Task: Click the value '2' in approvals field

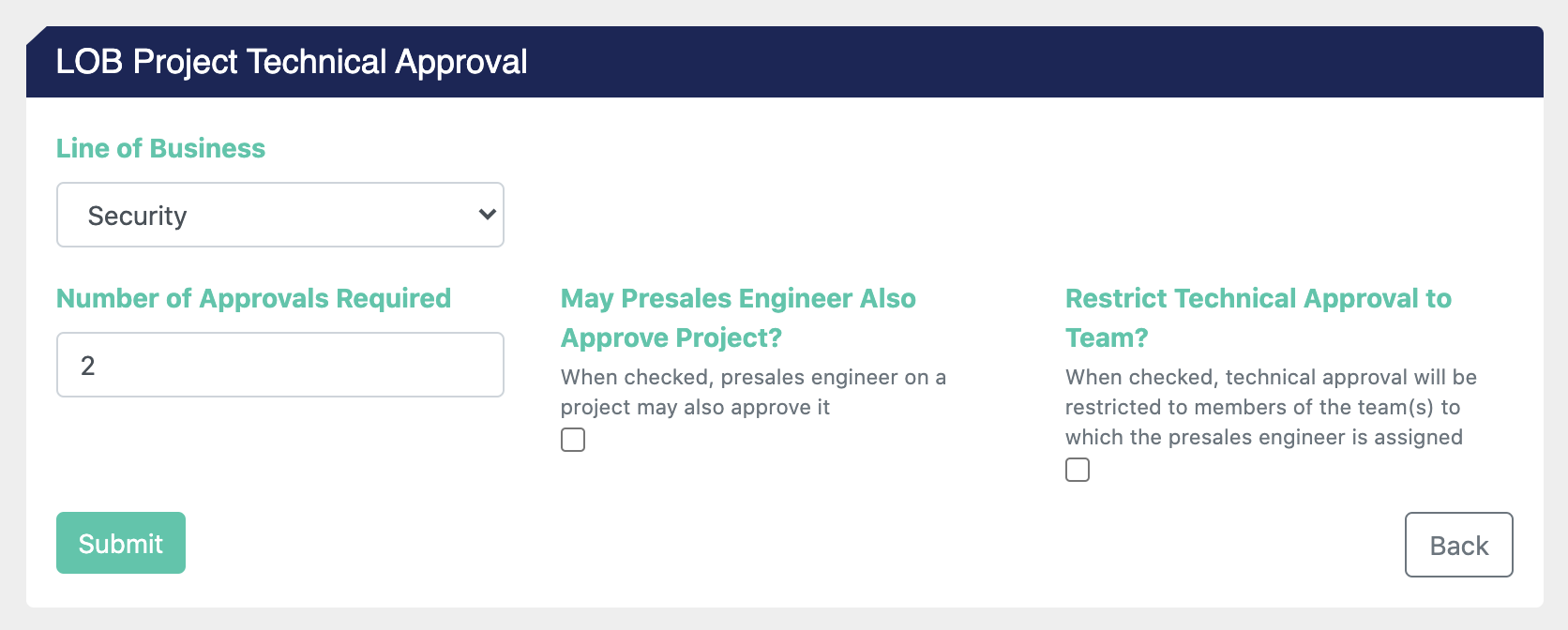Action: click(x=88, y=366)
